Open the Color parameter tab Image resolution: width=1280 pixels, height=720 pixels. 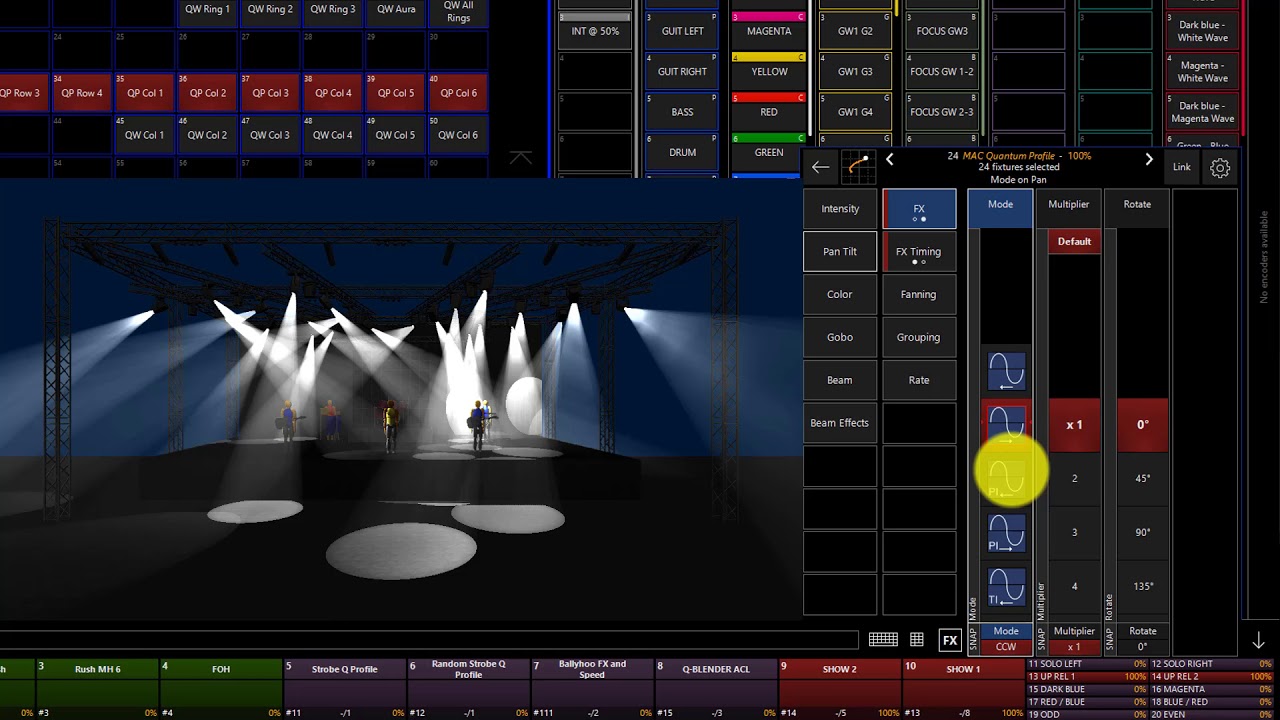(840, 295)
